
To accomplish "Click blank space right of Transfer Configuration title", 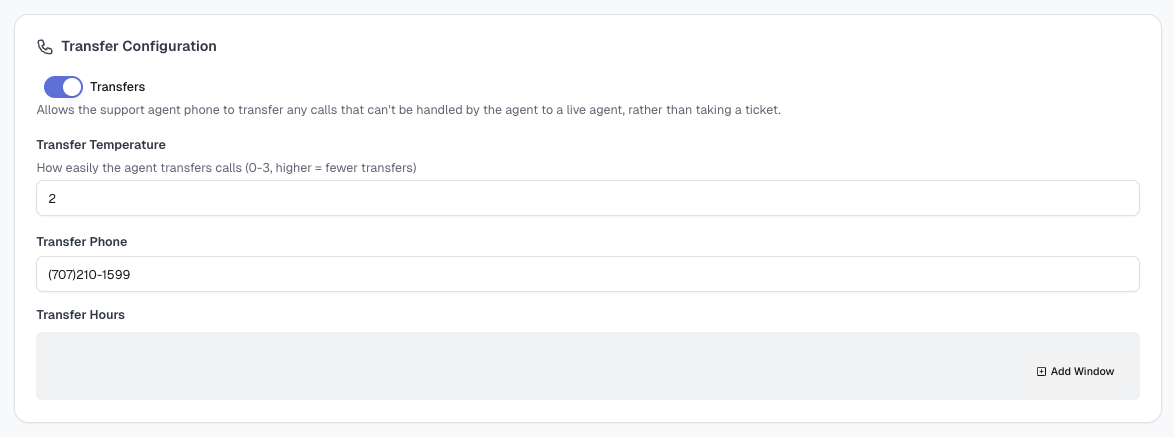I will tap(674, 46).
